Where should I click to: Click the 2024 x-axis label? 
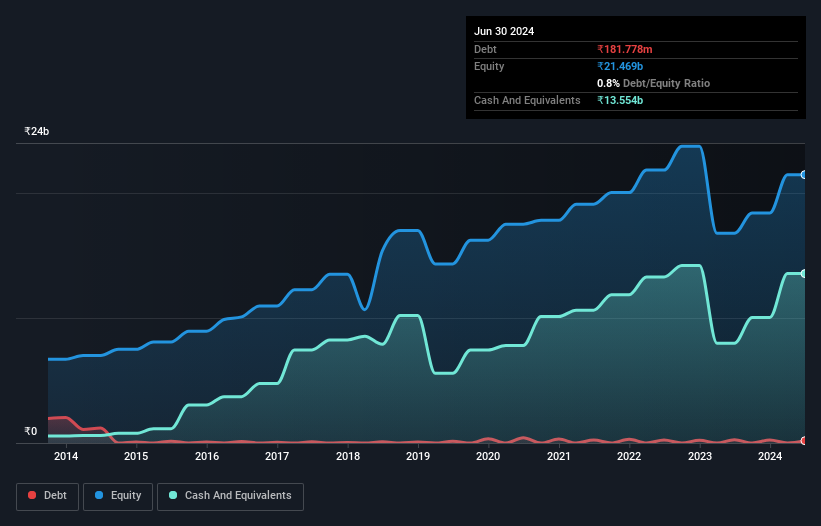770,456
